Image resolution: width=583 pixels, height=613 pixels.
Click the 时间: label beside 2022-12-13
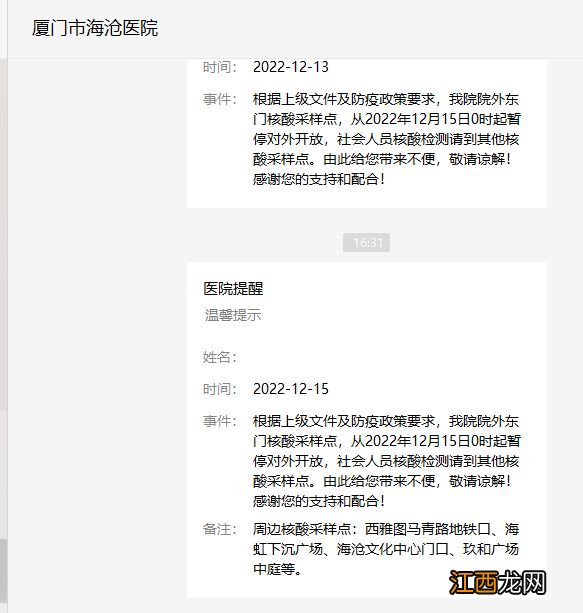220,67
